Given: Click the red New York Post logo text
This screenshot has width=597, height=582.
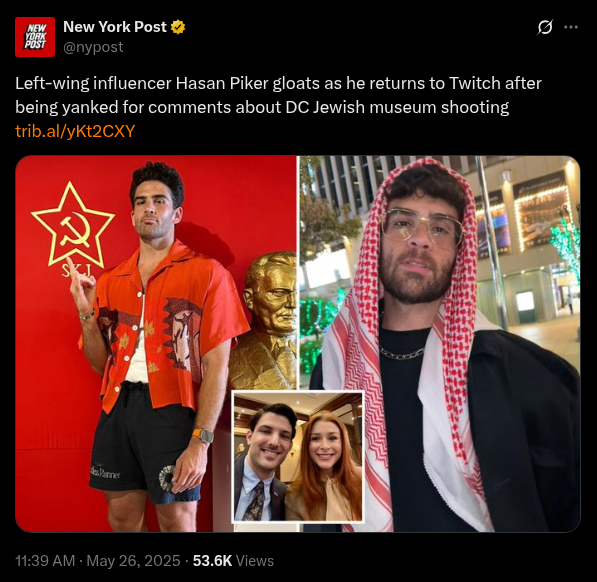Looking at the screenshot, I should 35,37.
